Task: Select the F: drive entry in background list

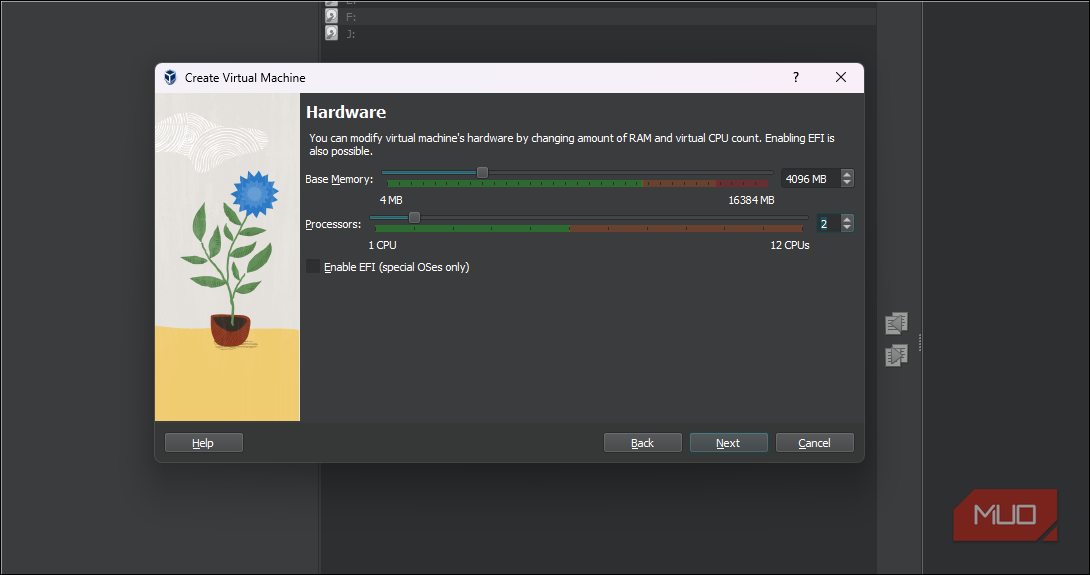Action: coord(601,17)
